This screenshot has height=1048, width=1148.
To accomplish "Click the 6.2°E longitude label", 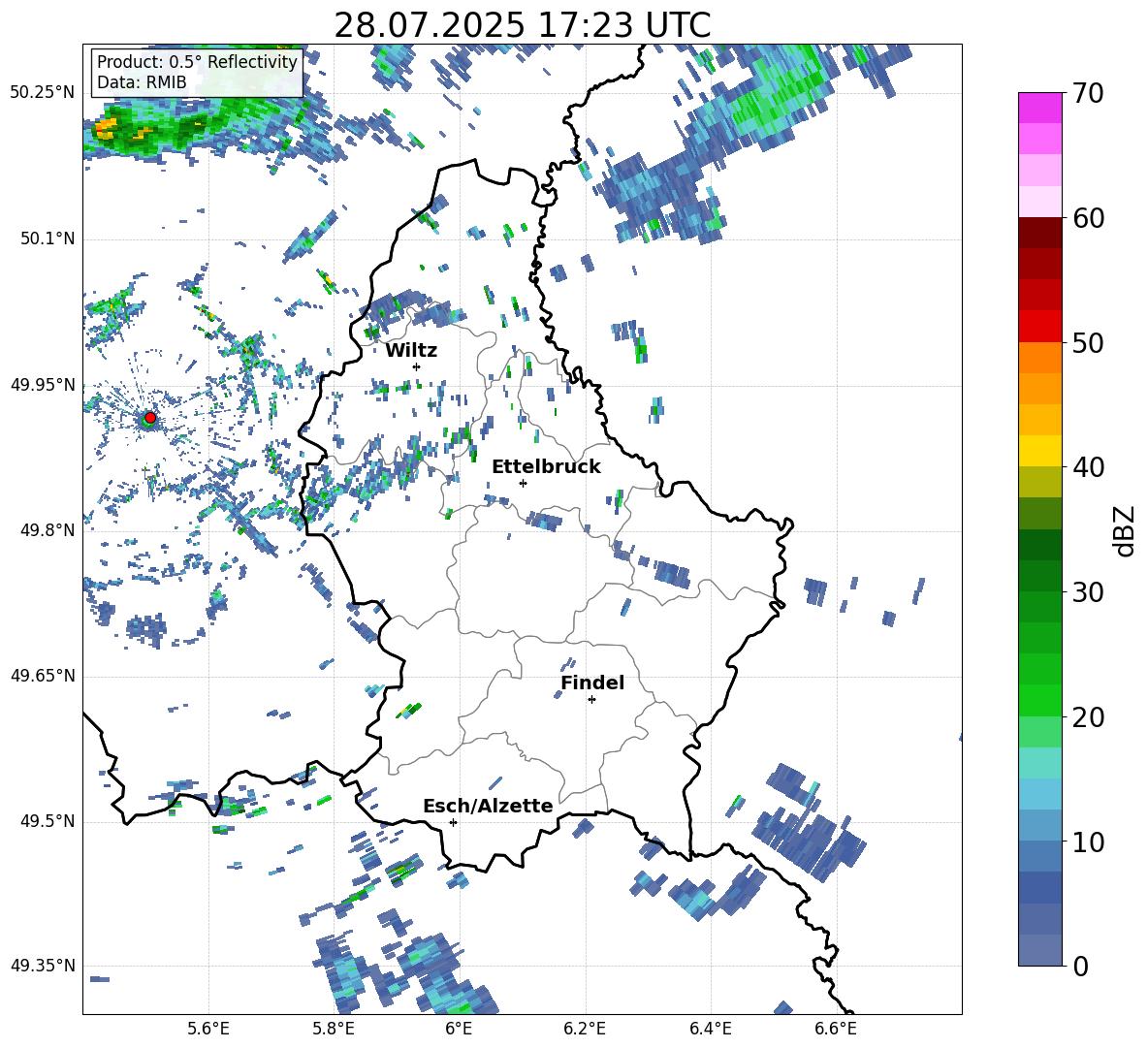I will 585,1029.
